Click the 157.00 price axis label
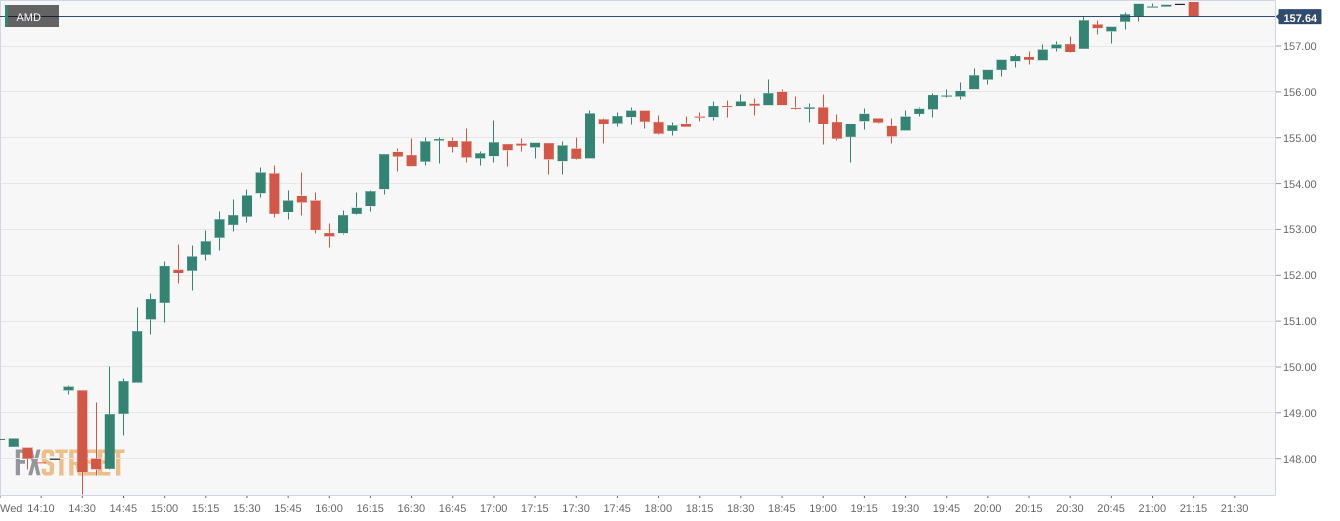The image size is (1340, 521). [x=1299, y=46]
